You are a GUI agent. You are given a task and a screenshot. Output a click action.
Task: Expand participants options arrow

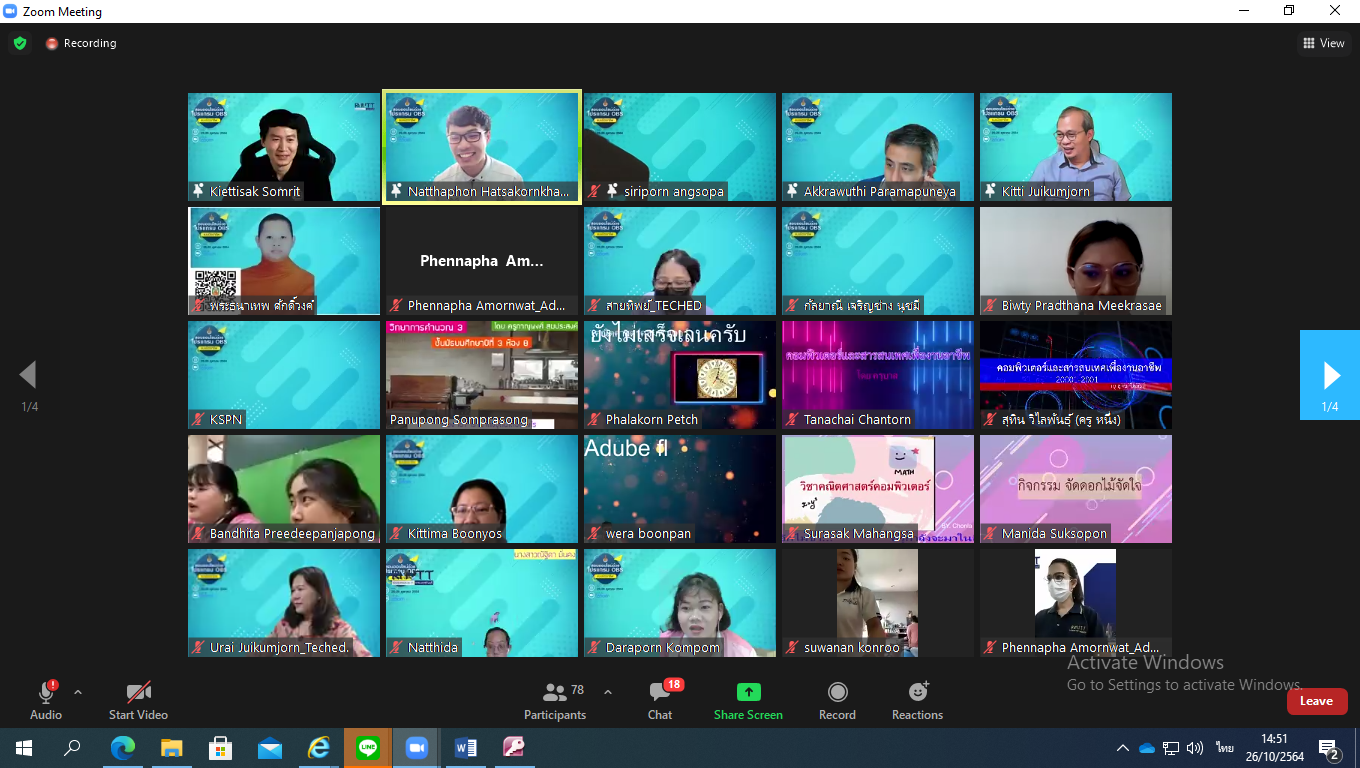[607, 692]
